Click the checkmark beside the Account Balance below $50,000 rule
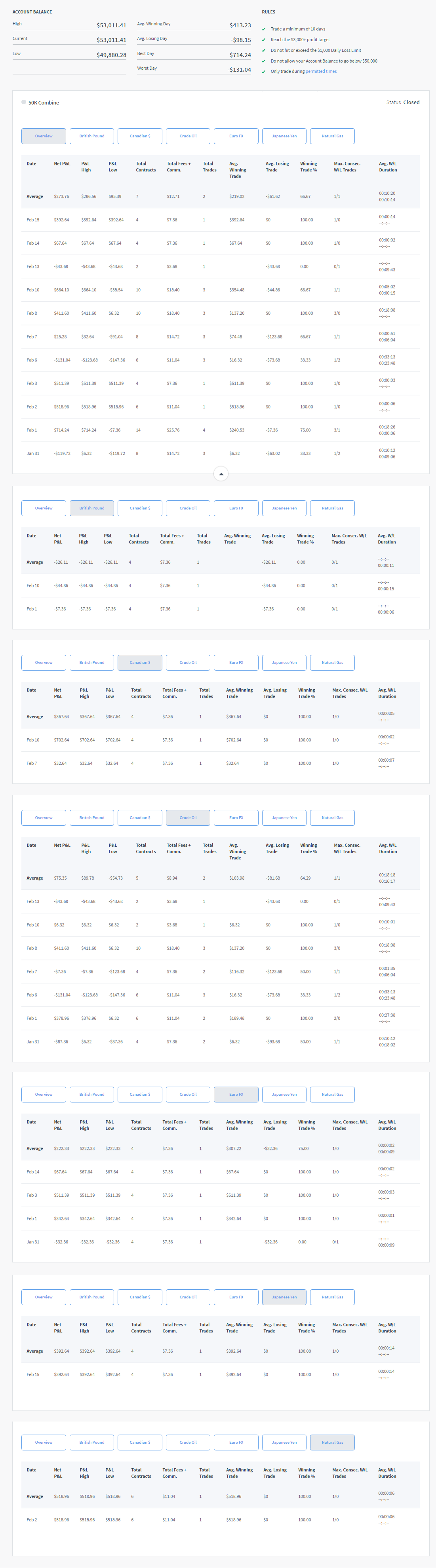The height and width of the screenshot is (1568, 436). tap(264, 61)
